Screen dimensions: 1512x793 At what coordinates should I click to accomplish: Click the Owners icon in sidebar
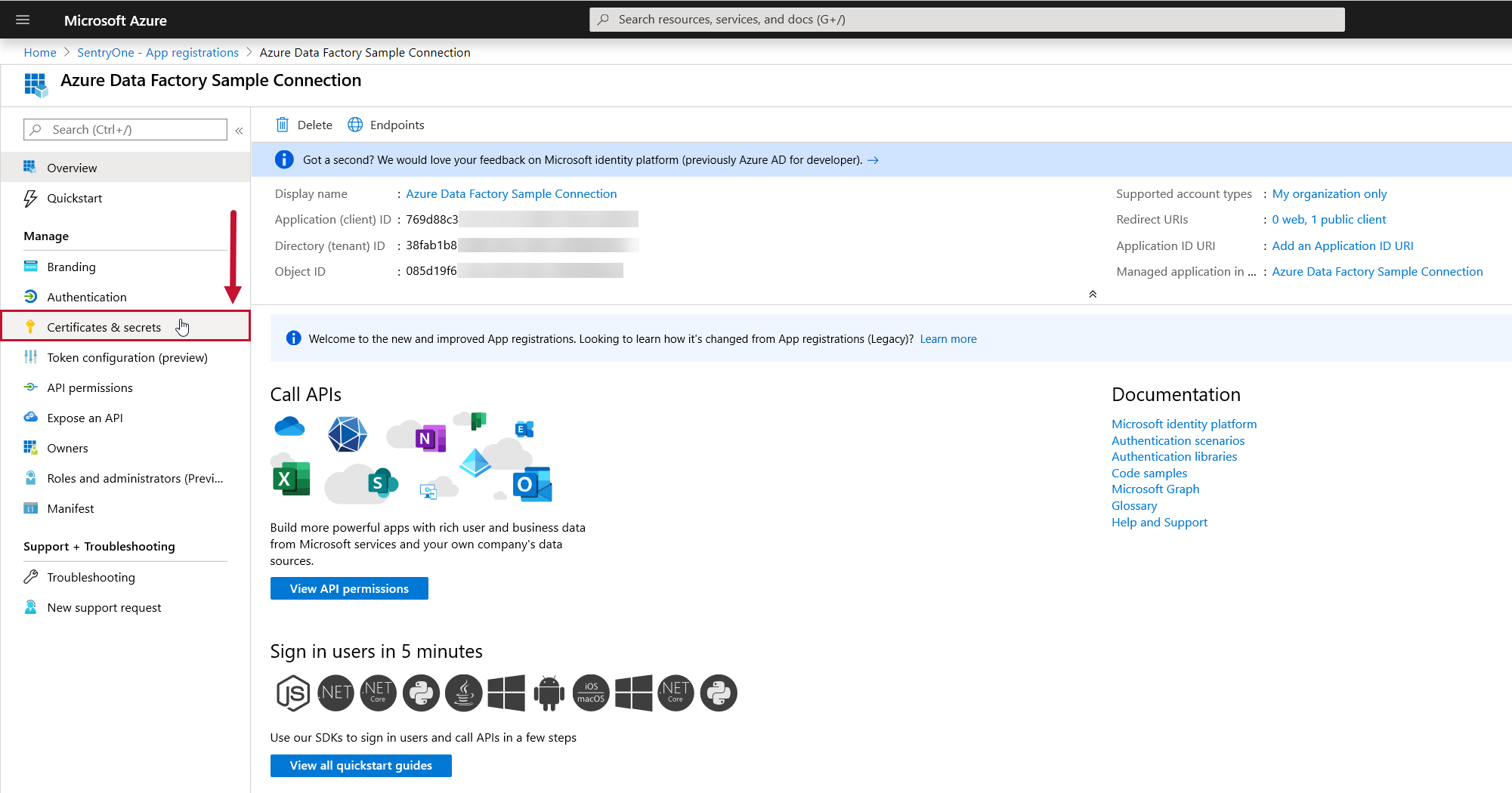pyautogui.click(x=30, y=447)
